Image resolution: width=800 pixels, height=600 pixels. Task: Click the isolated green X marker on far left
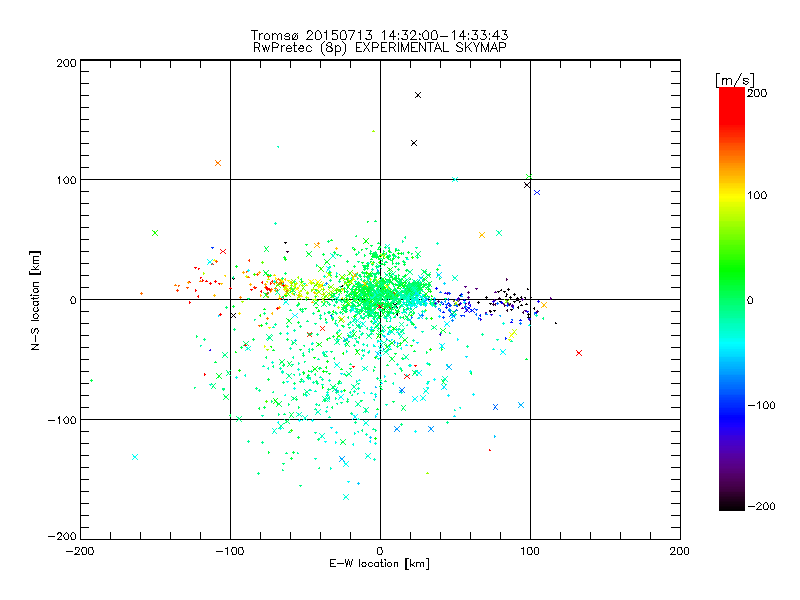[155, 233]
